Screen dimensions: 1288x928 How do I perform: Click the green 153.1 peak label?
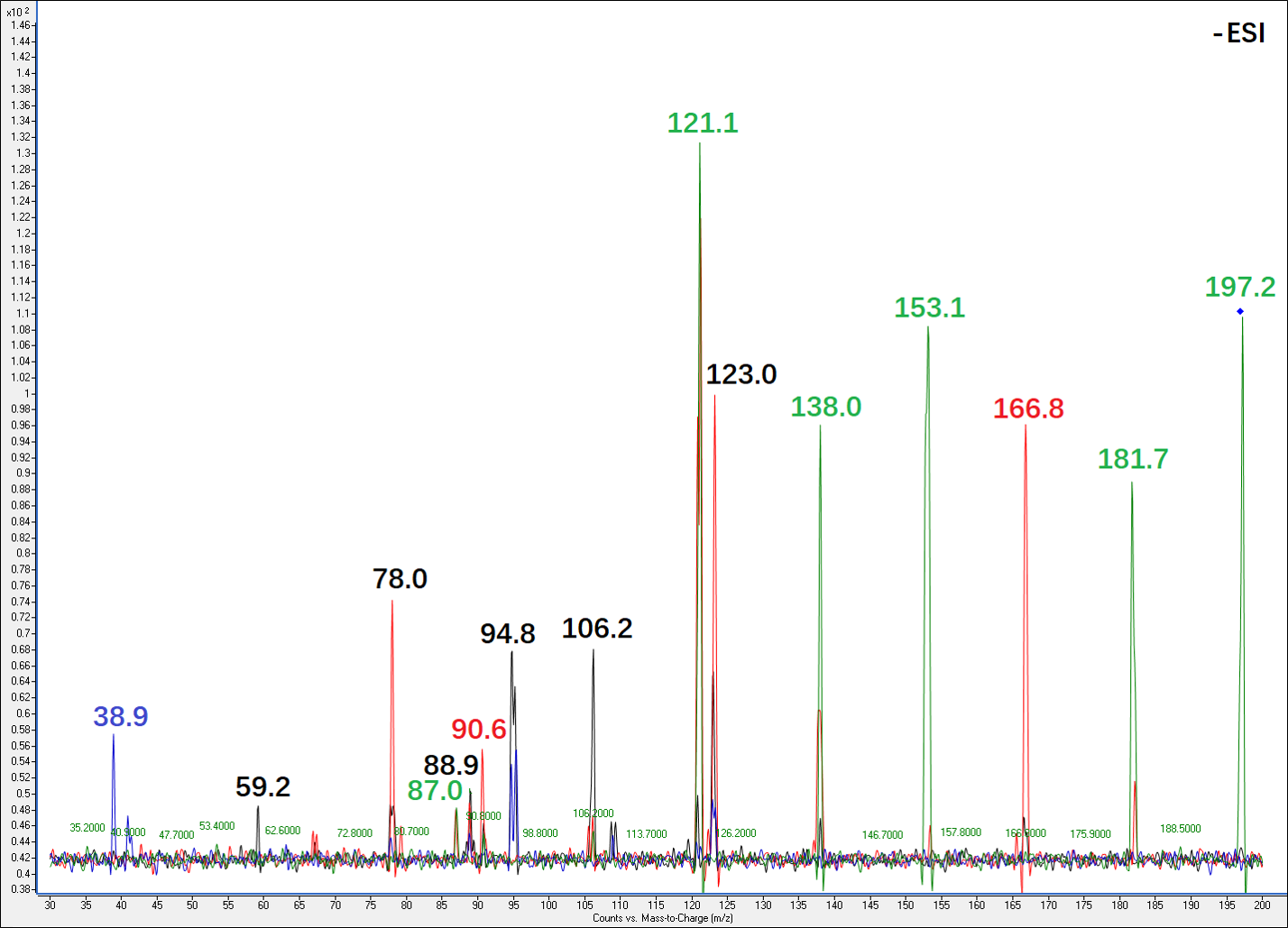929,308
